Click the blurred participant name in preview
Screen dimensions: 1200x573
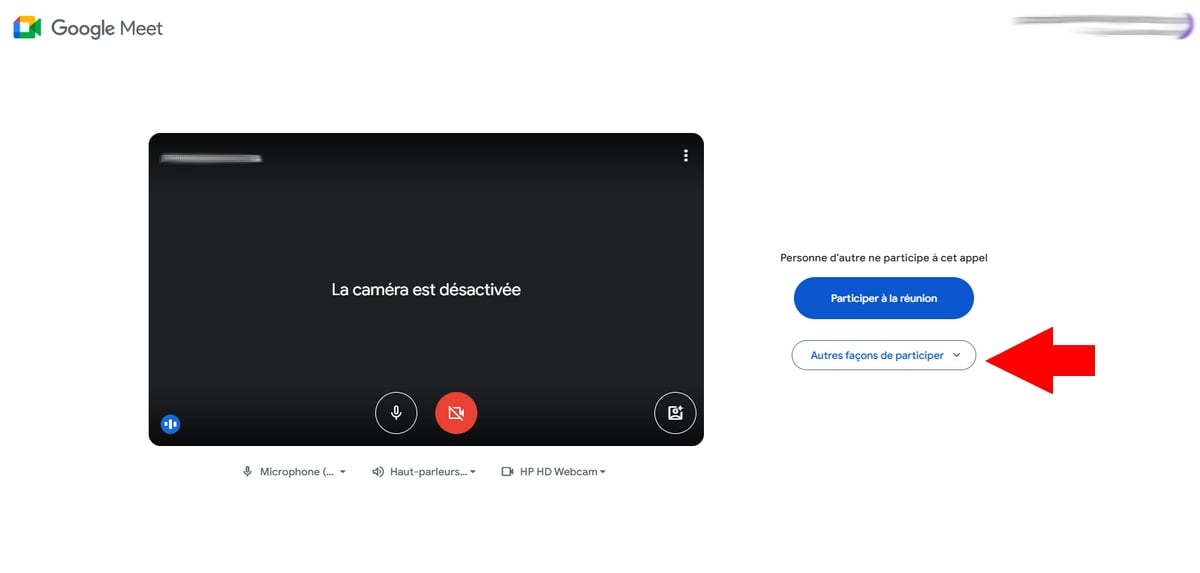coord(211,158)
